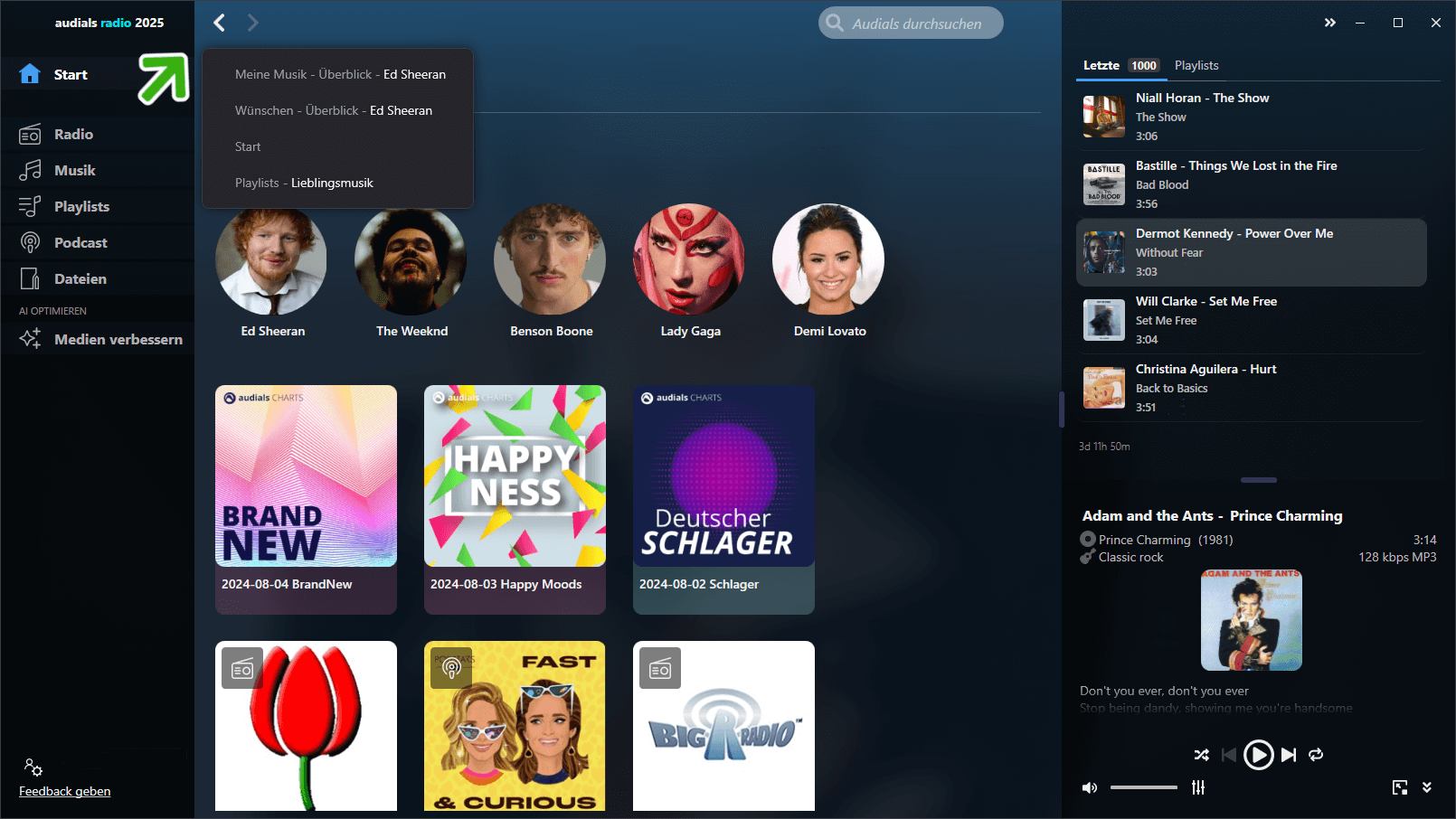
Task: Open the 2024-08-02 Schlager chart
Action: tap(723, 499)
